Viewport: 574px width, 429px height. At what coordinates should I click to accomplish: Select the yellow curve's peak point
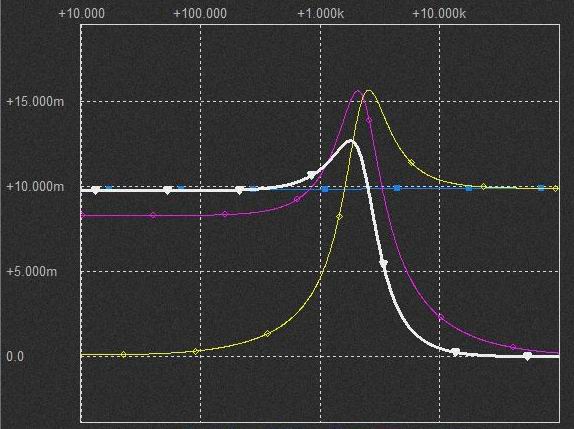[369, 91]
